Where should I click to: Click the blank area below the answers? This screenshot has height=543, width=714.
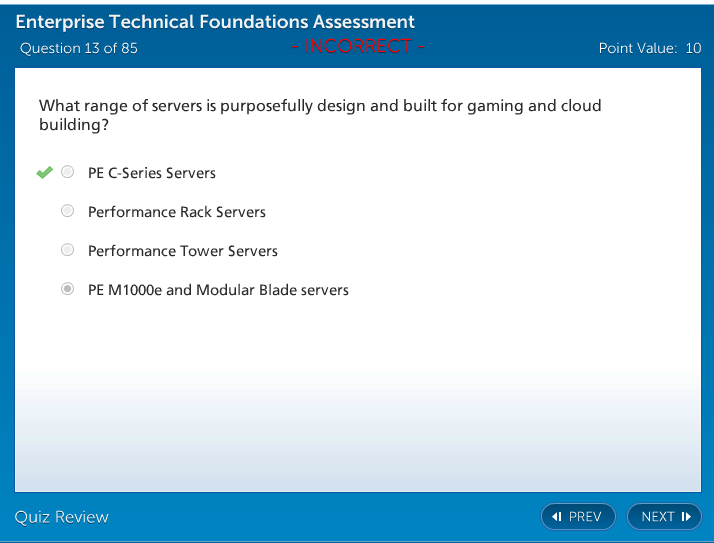[x=357, y=400]
